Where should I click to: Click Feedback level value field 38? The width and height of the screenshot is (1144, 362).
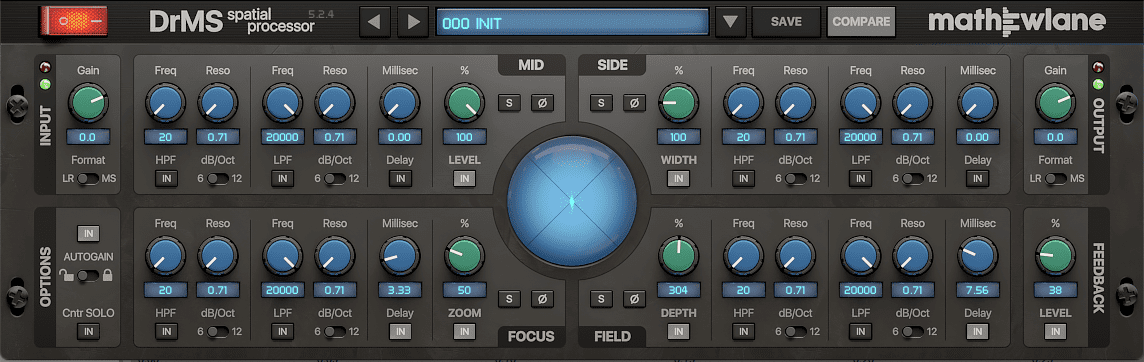click(x=1055, y=290)
